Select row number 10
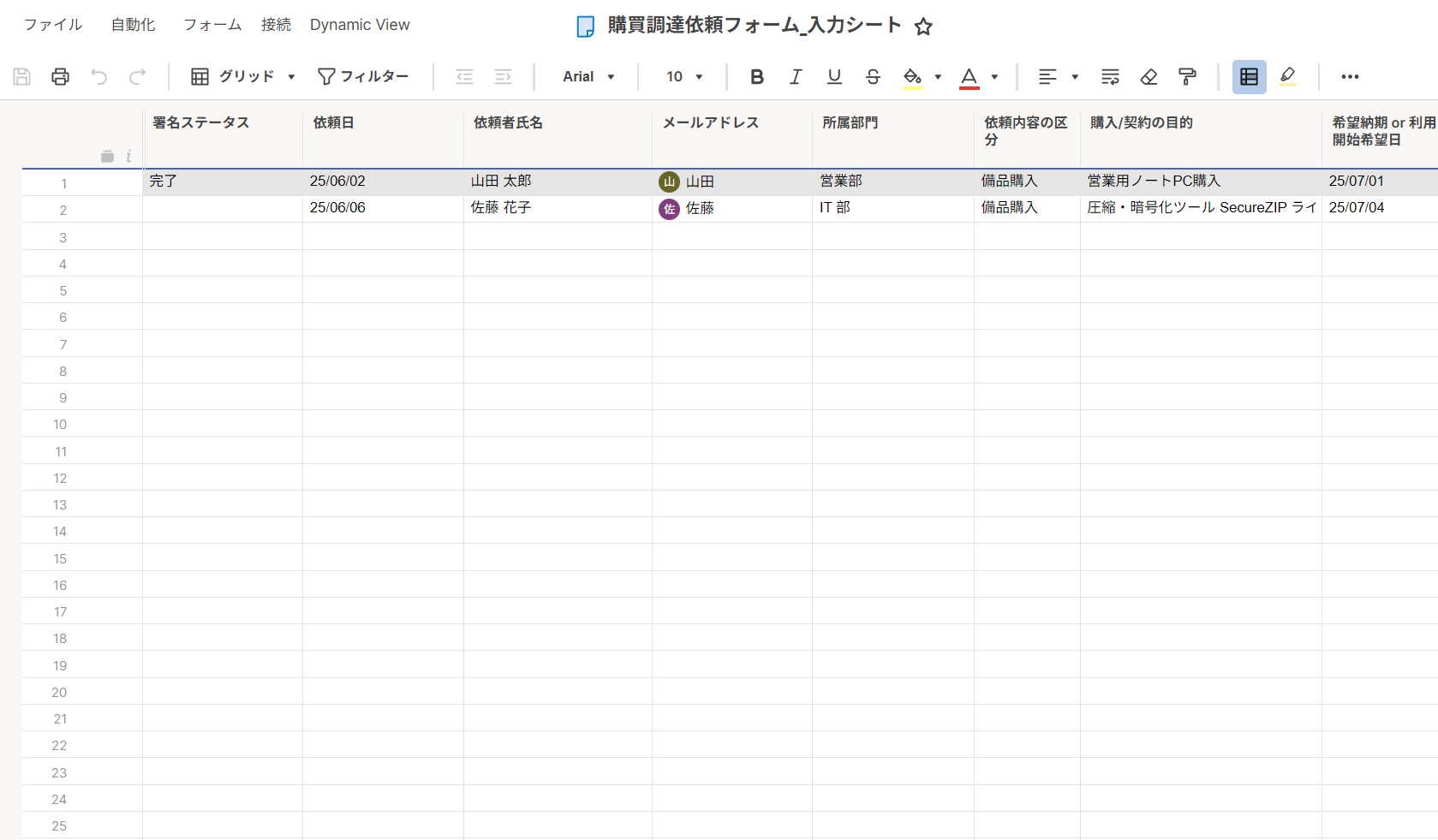 pyautogui.click(x=60, y=425)
